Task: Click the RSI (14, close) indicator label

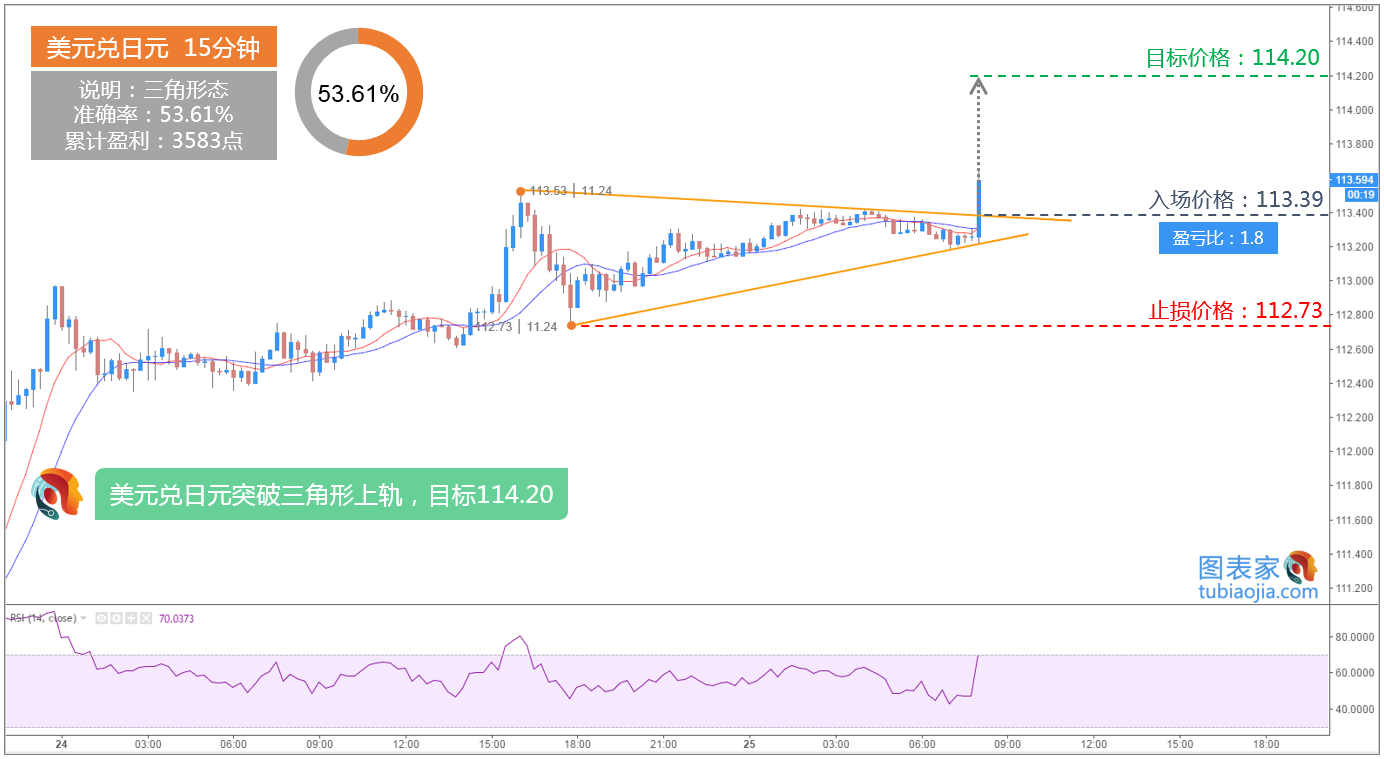Action: 43,618
